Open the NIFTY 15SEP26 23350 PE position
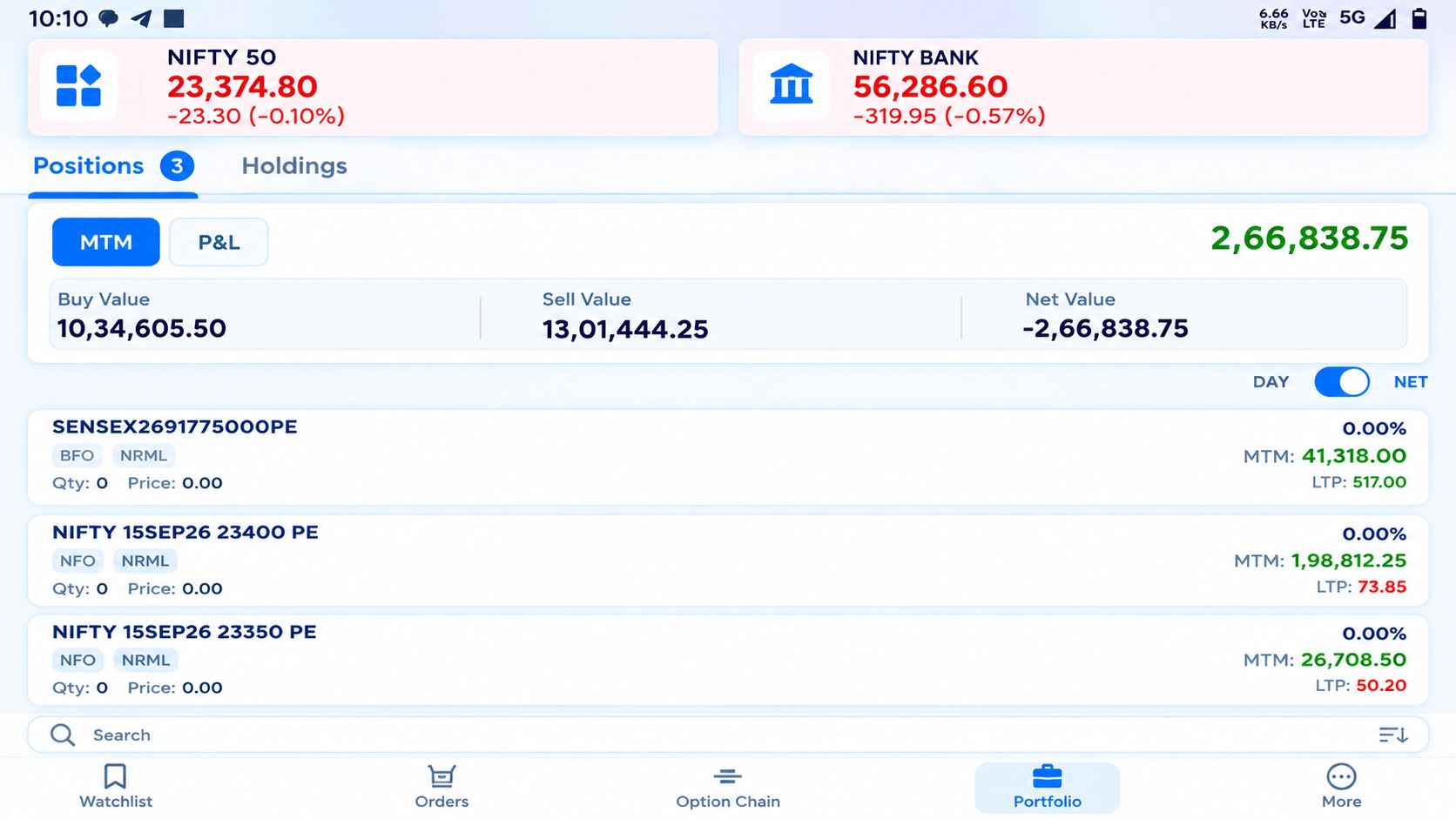1456x819 pixels. click(x=728, y=660)
